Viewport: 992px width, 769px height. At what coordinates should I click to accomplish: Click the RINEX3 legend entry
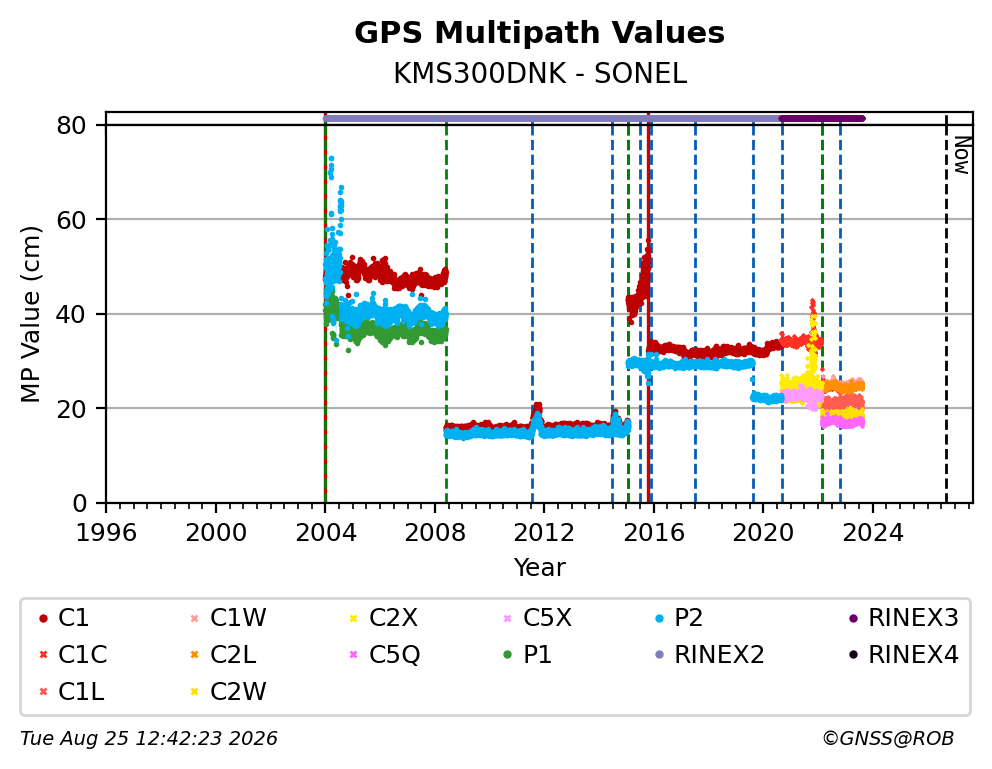903,618
